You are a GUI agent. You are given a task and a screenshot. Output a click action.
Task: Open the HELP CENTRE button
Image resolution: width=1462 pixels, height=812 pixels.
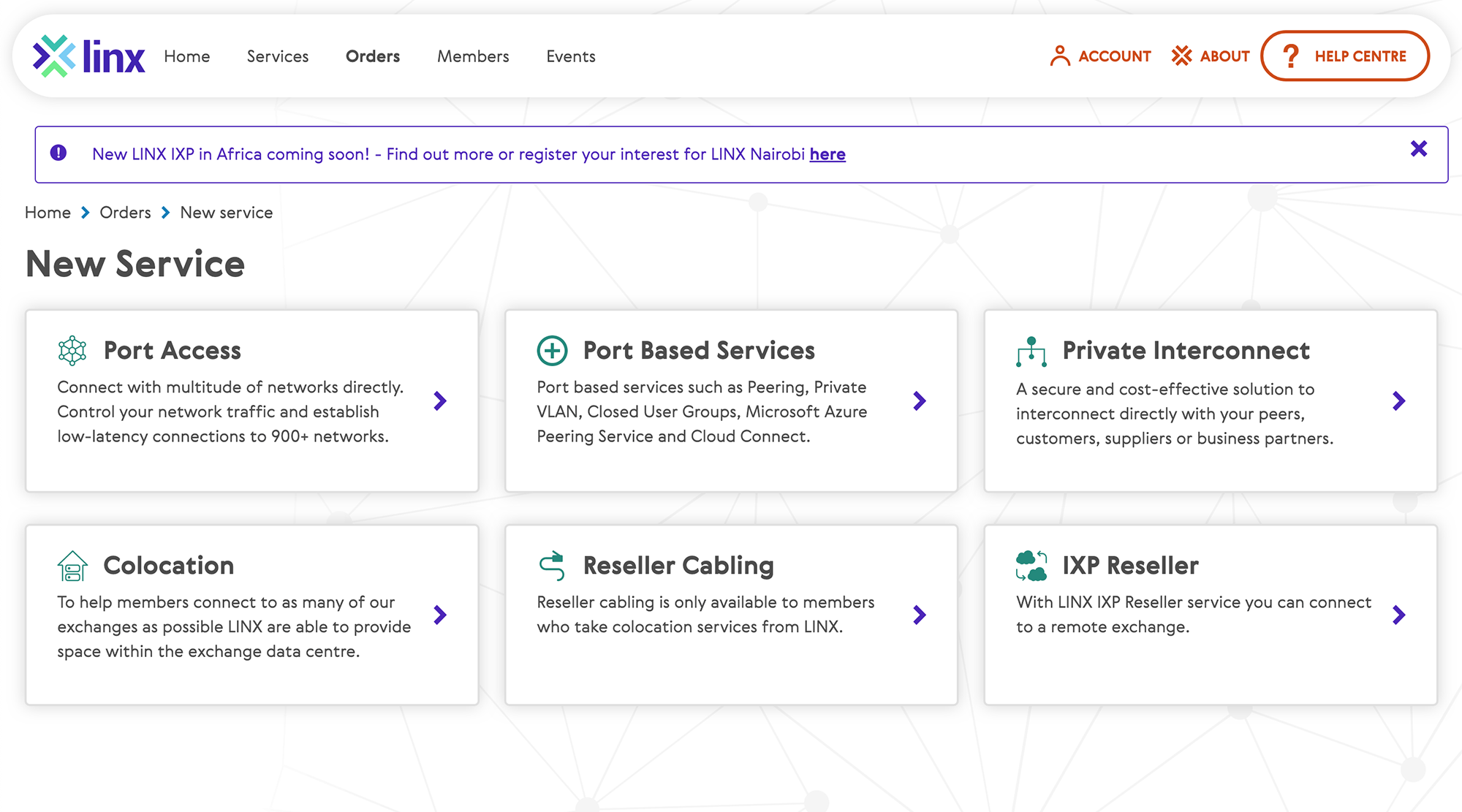[x=1345, y=56]
